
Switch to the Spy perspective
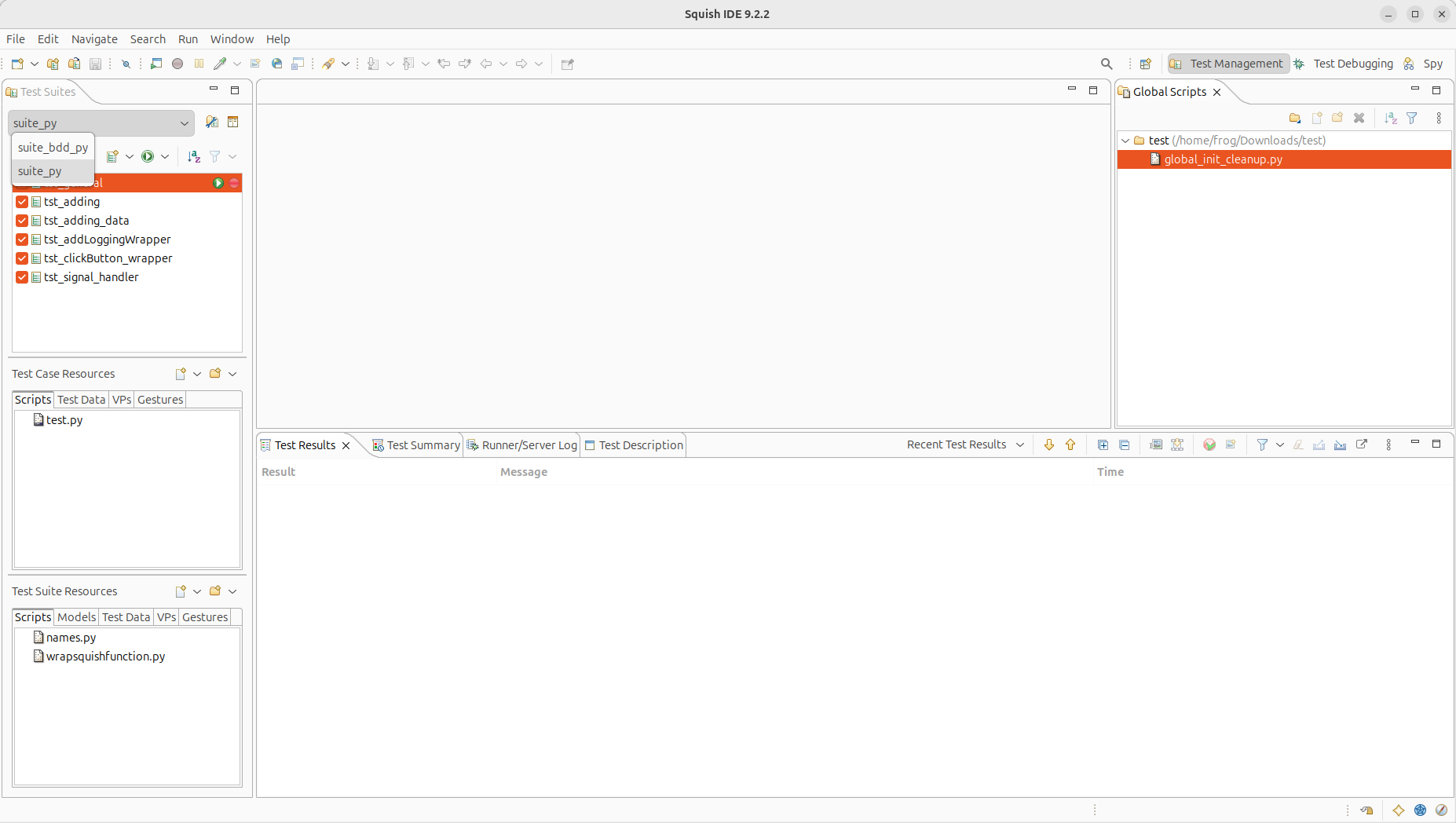coord(1424,64)
